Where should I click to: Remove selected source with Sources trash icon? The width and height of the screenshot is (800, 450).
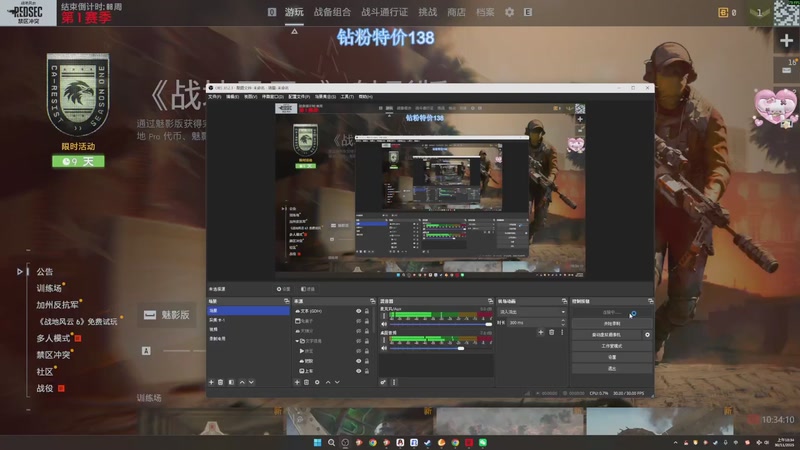click(x=306, y=382)
